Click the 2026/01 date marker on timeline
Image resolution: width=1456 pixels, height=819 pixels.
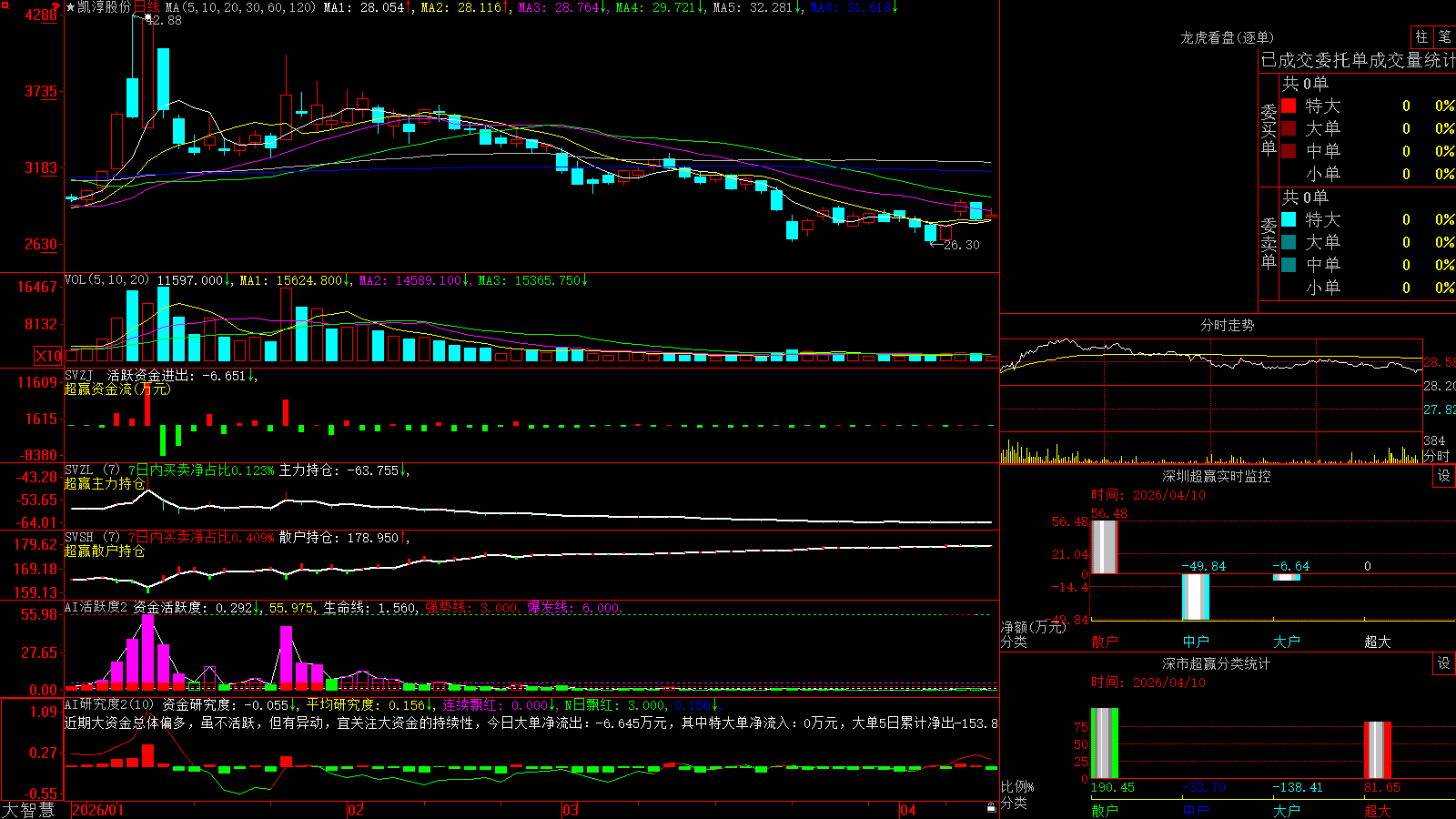pyautogui.click(x=97, y=810)
